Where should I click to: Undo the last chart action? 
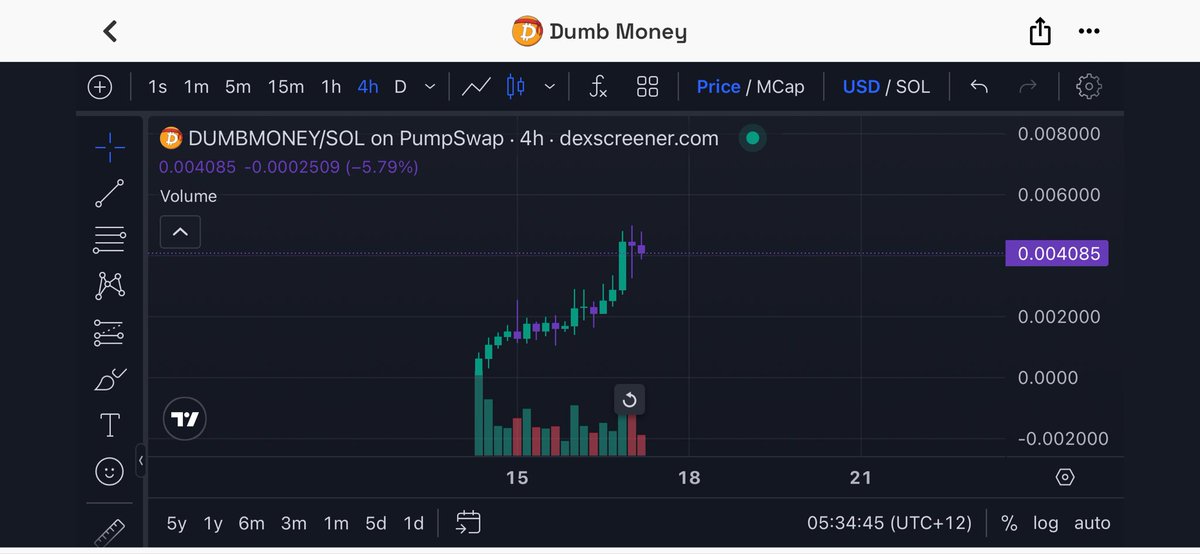coord(979,87)
